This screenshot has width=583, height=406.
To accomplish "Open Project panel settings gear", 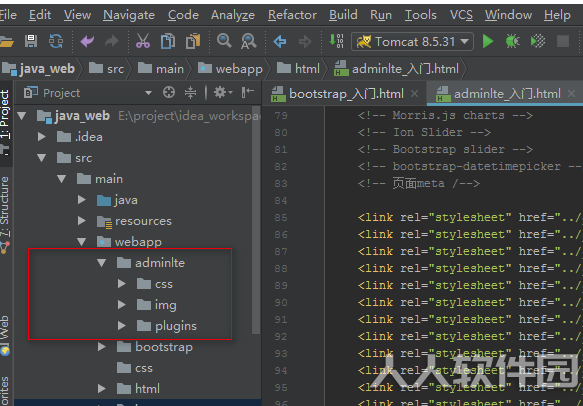I will [223, 92].
